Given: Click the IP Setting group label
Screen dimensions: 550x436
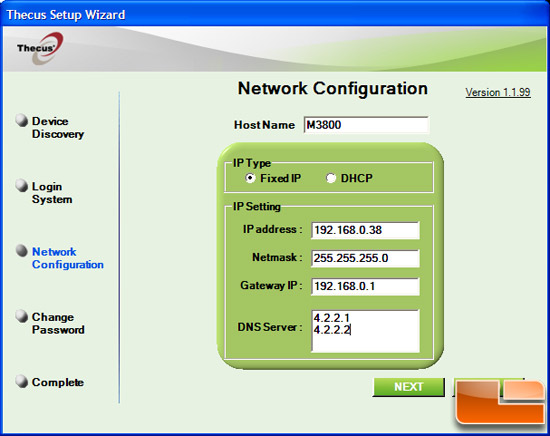Looking at the screenshot, I should (257, 206).
